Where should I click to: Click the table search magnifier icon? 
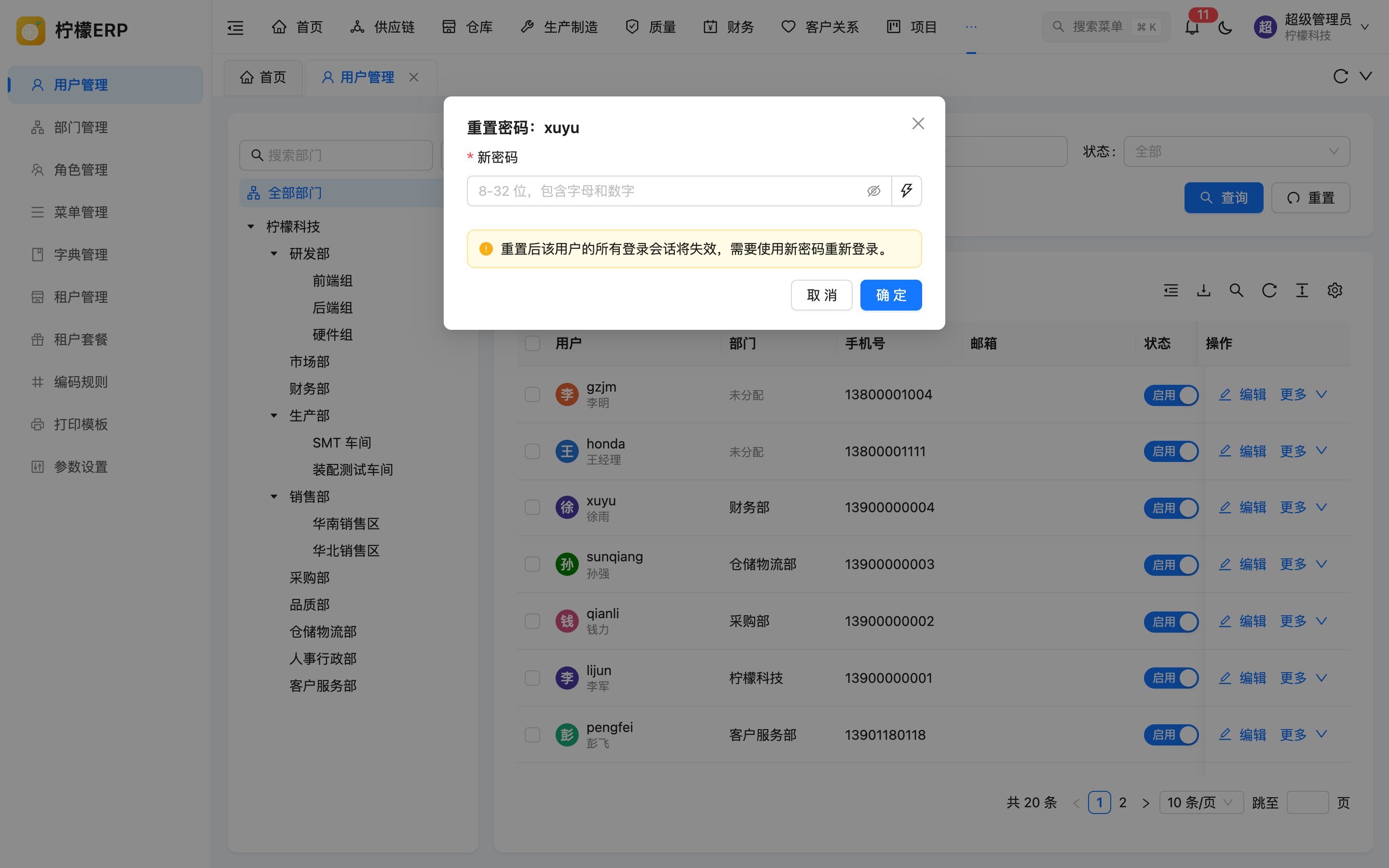point(1236,290)
